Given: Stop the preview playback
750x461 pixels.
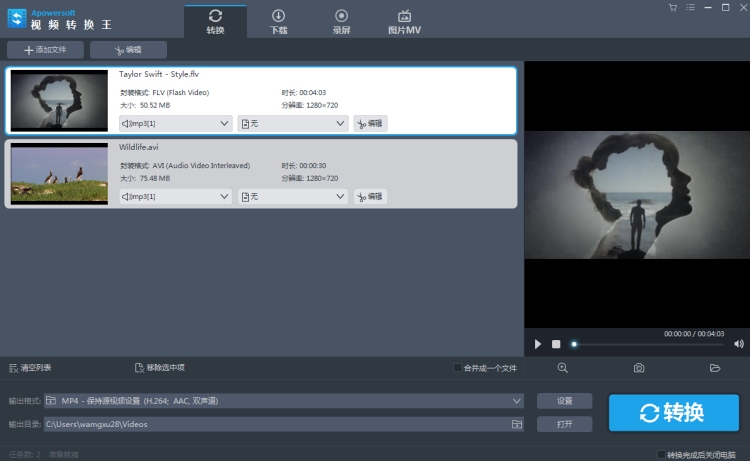Looking at the screenshot, I should click(x=556, y=344).
